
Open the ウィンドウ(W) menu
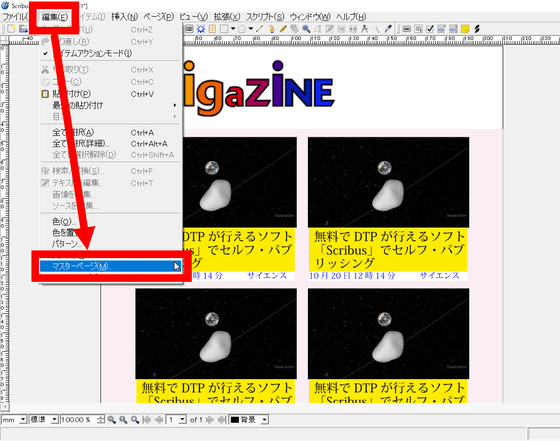(310, 16)
